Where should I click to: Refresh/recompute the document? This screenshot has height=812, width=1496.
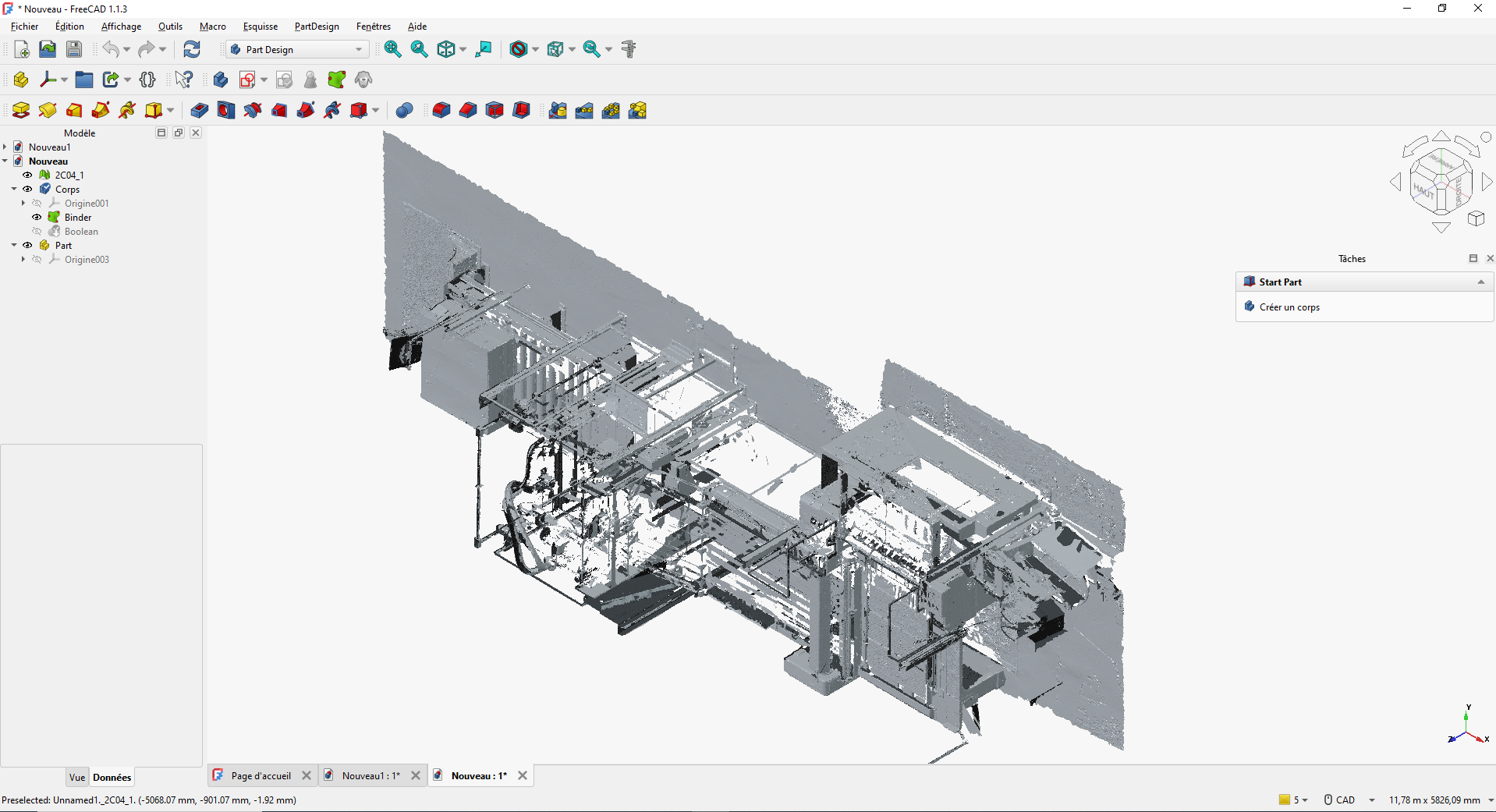(192, 49)
